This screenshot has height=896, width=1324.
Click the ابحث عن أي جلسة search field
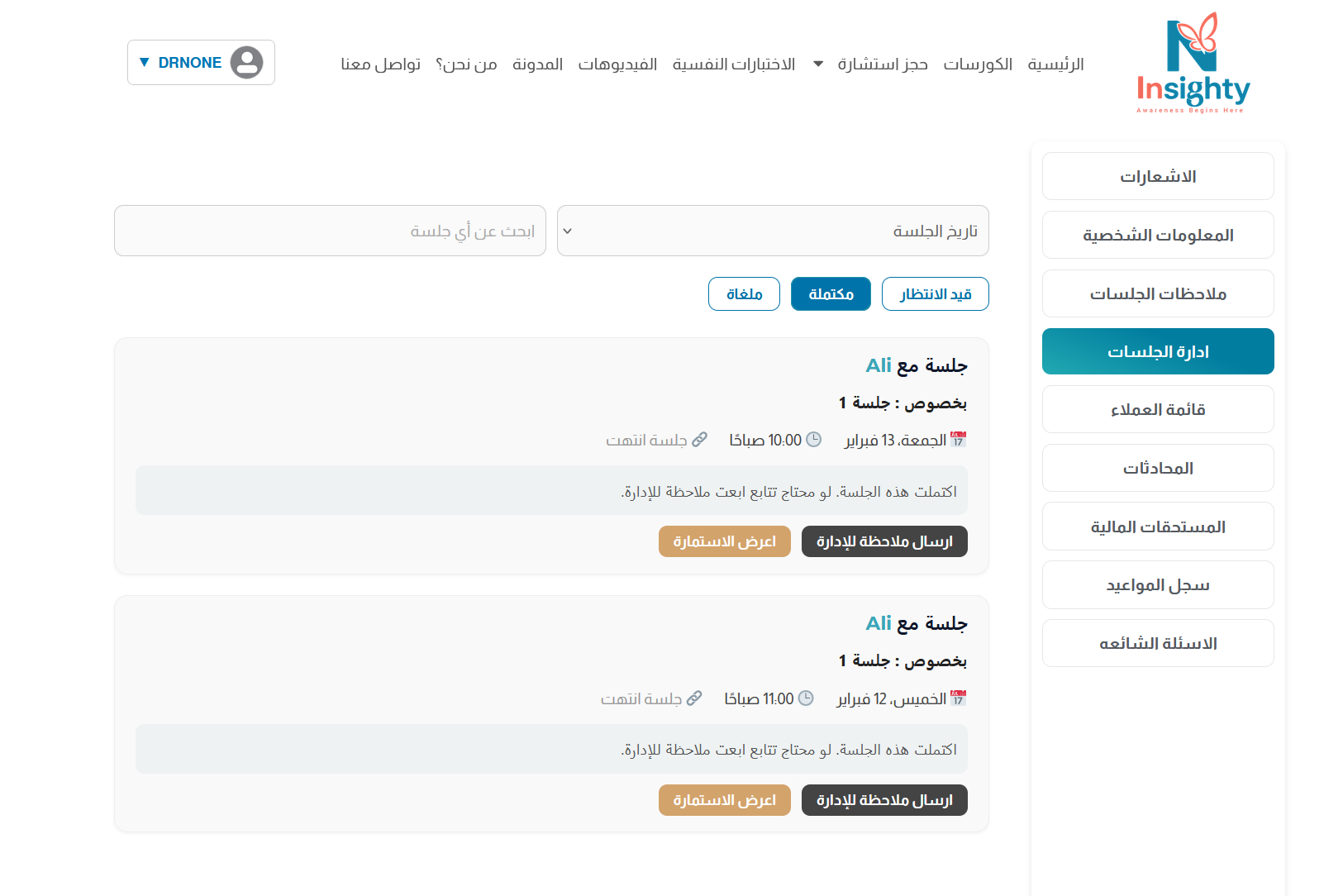[330, 231]
